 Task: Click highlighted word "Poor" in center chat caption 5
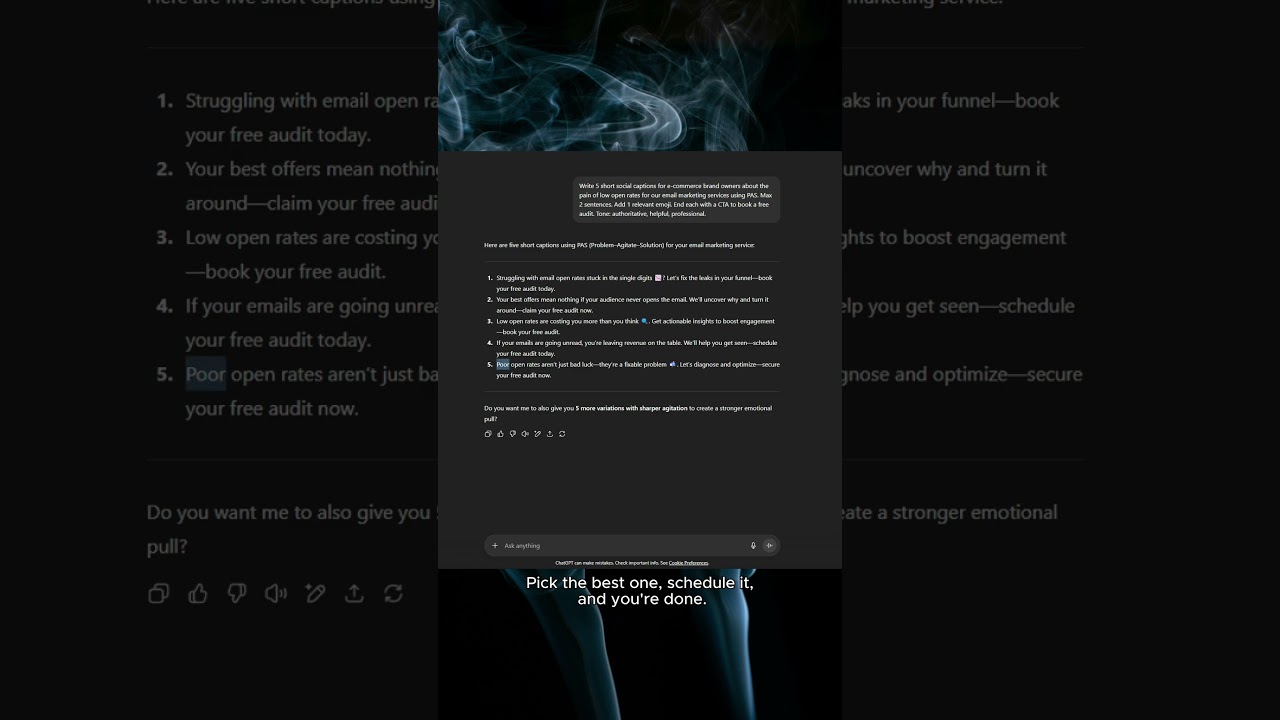pos(503,365)
